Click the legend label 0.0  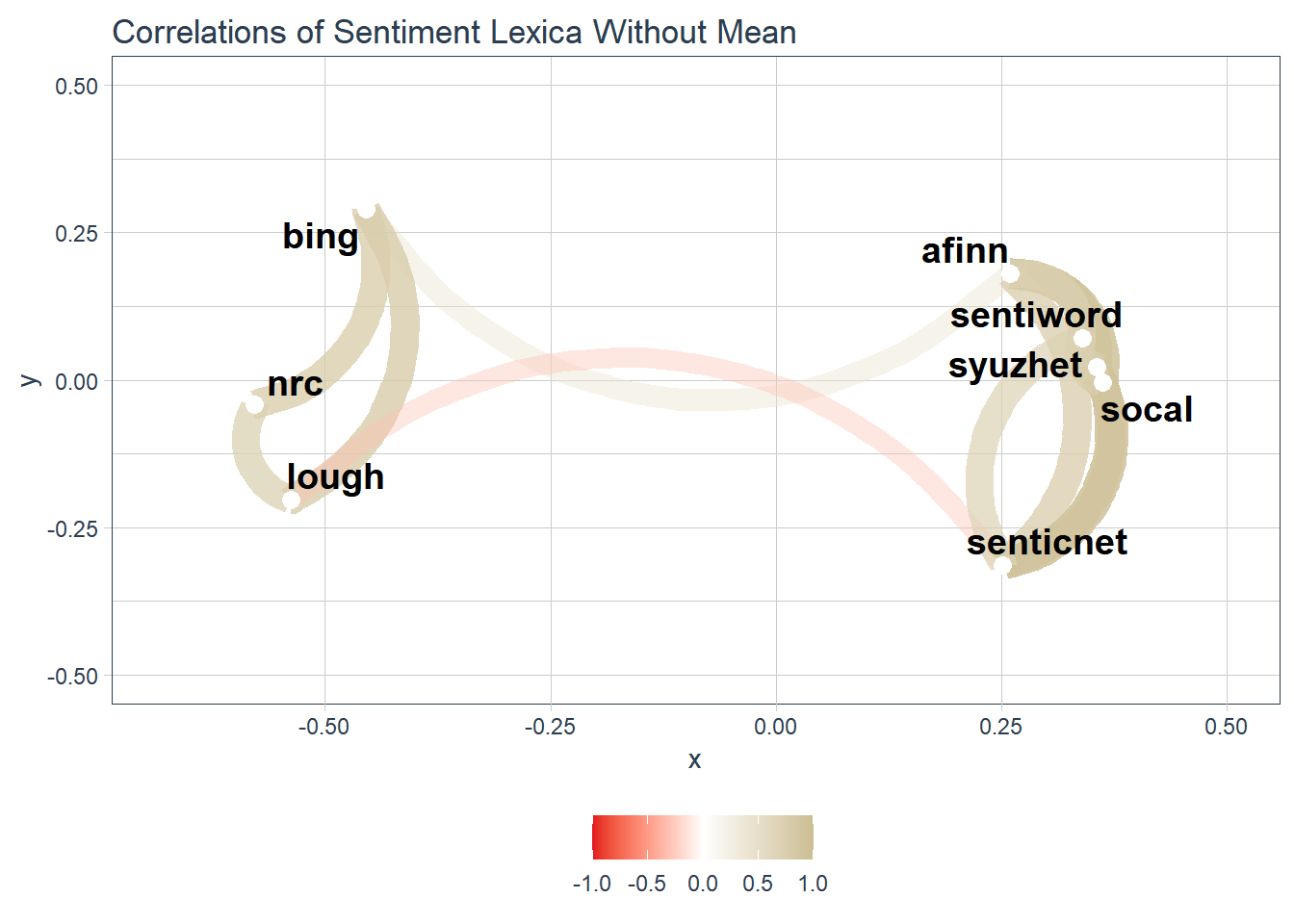click(703, 884)
